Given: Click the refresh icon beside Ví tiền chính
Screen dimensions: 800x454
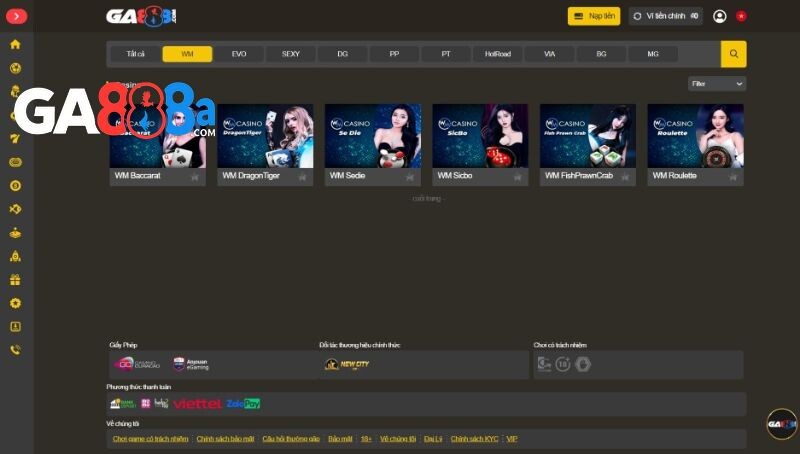Looking at the screenshot, I should click(638, 16).
